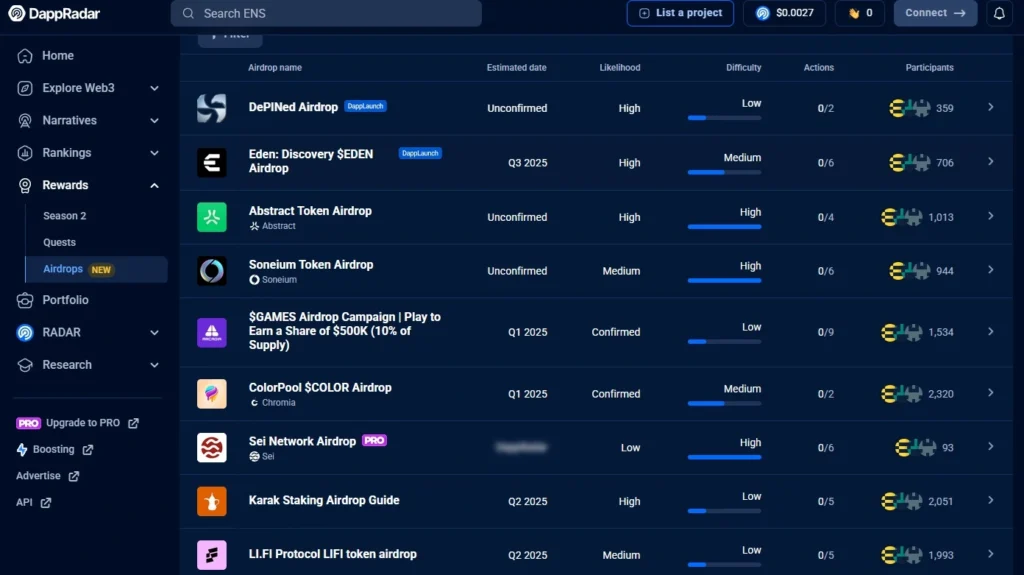This screenshot has height=575, width=1024.
Task: Click the LI.FI Protocol airdrop logo
Action: tap(212, 555)
